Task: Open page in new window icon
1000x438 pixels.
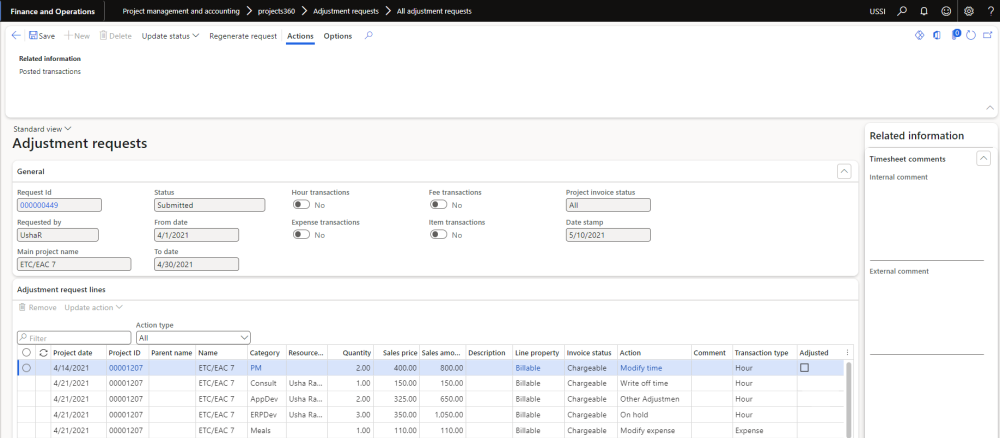Action: tap(989, 36)
